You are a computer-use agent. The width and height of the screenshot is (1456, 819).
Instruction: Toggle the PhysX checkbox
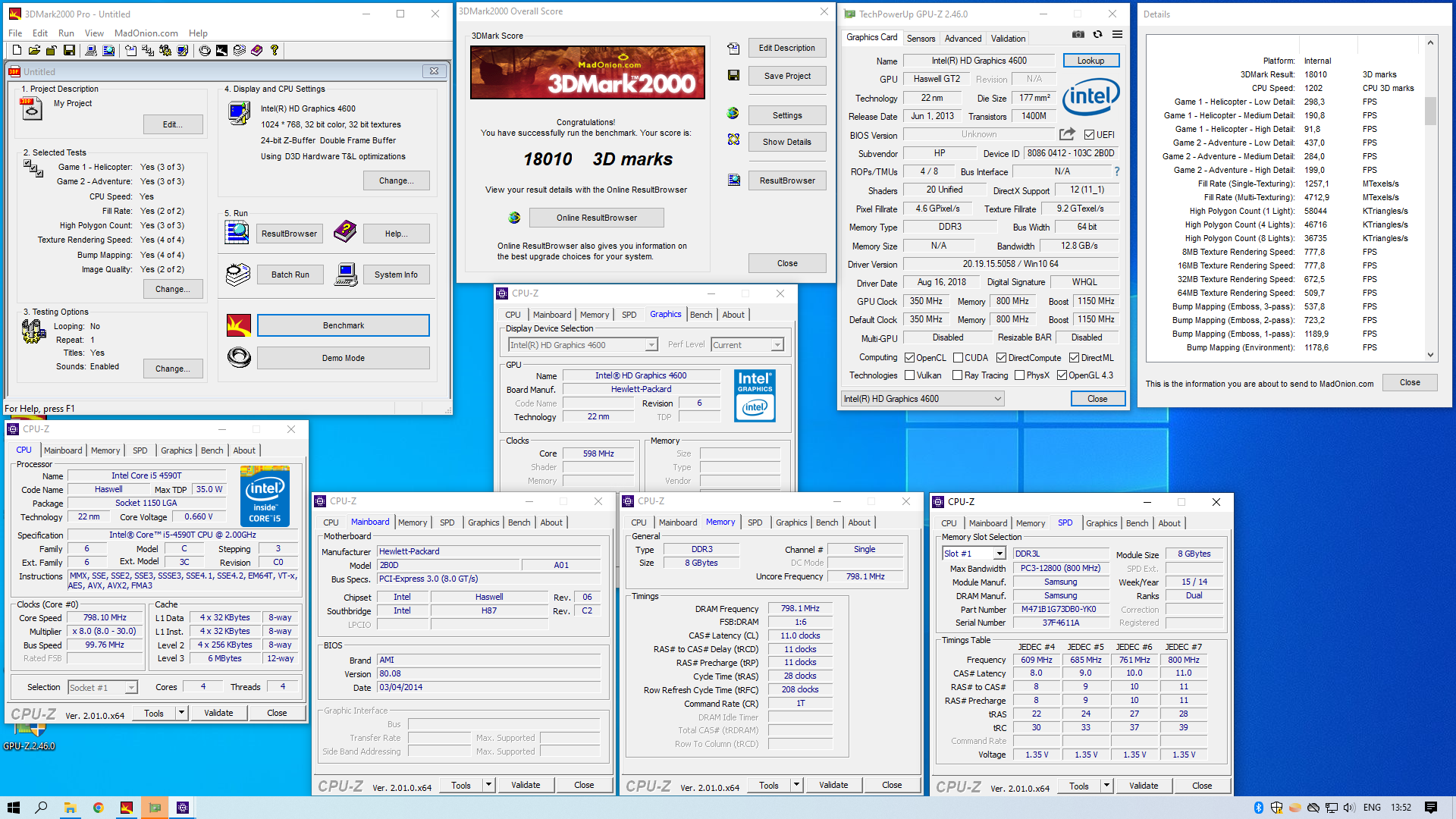(1020, 375)
